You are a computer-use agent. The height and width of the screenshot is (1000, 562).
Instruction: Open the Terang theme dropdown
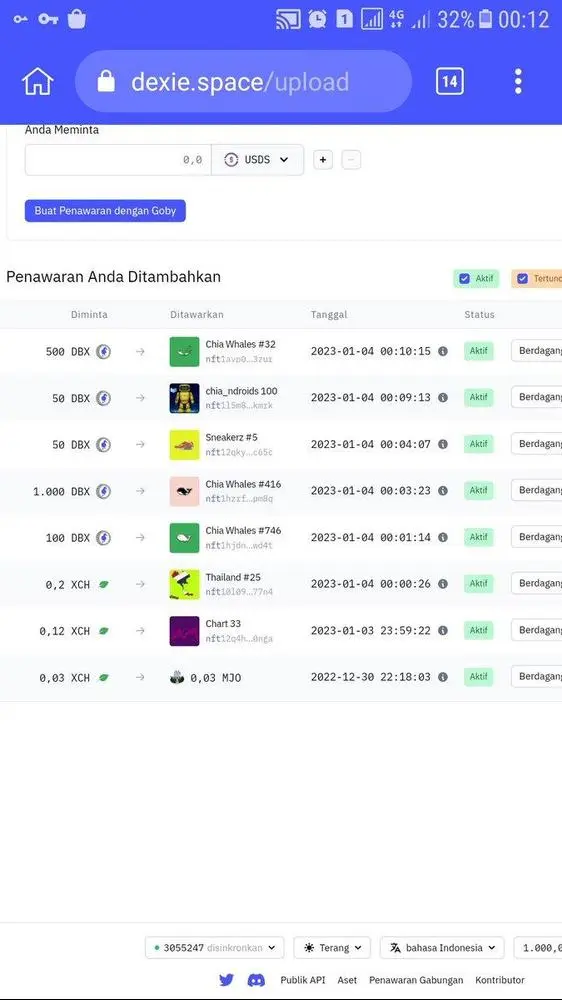coord(332,948)
